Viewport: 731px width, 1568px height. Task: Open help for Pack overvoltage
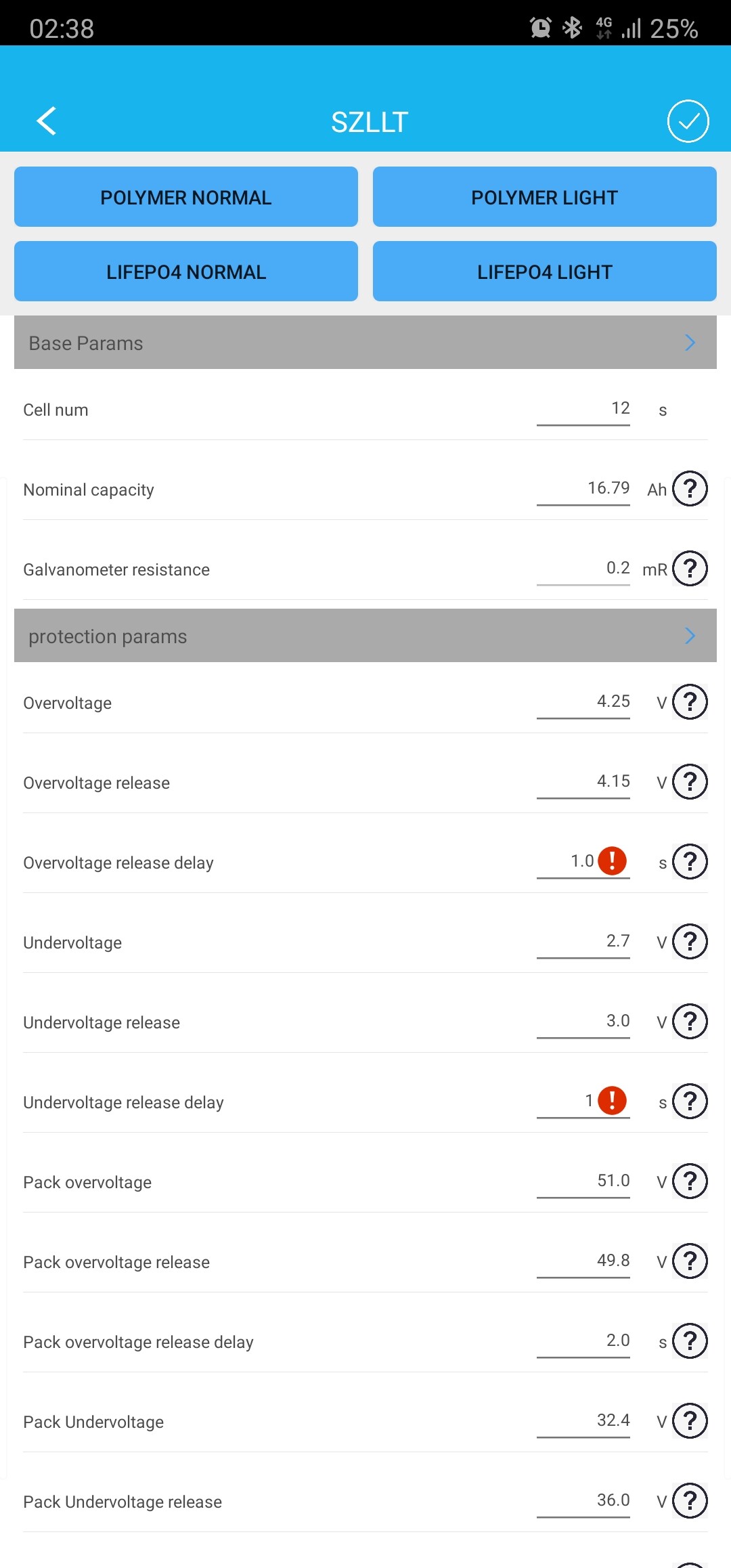tap(690, 1181)
